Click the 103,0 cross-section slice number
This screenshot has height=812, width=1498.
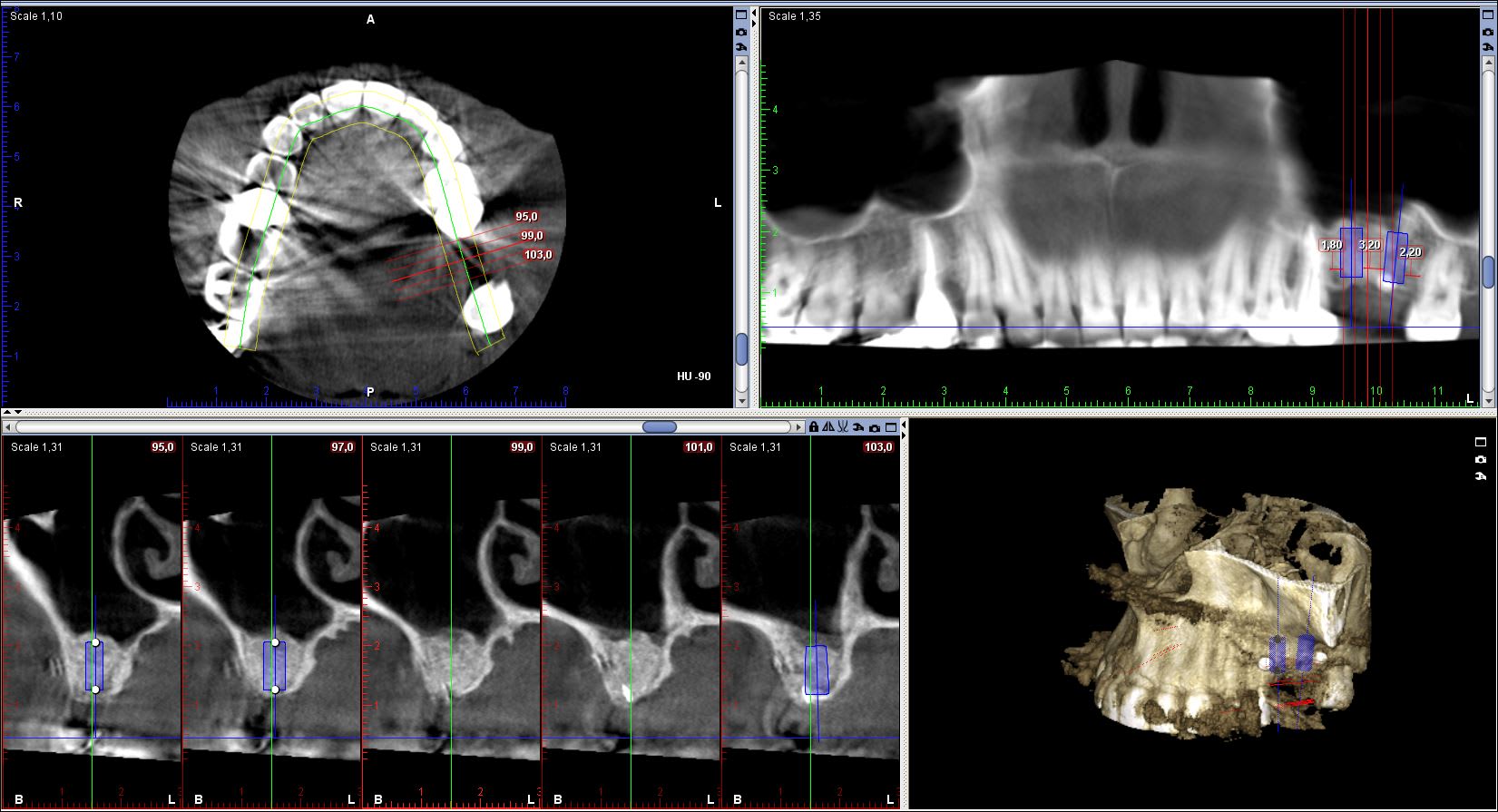pos(880,447)
